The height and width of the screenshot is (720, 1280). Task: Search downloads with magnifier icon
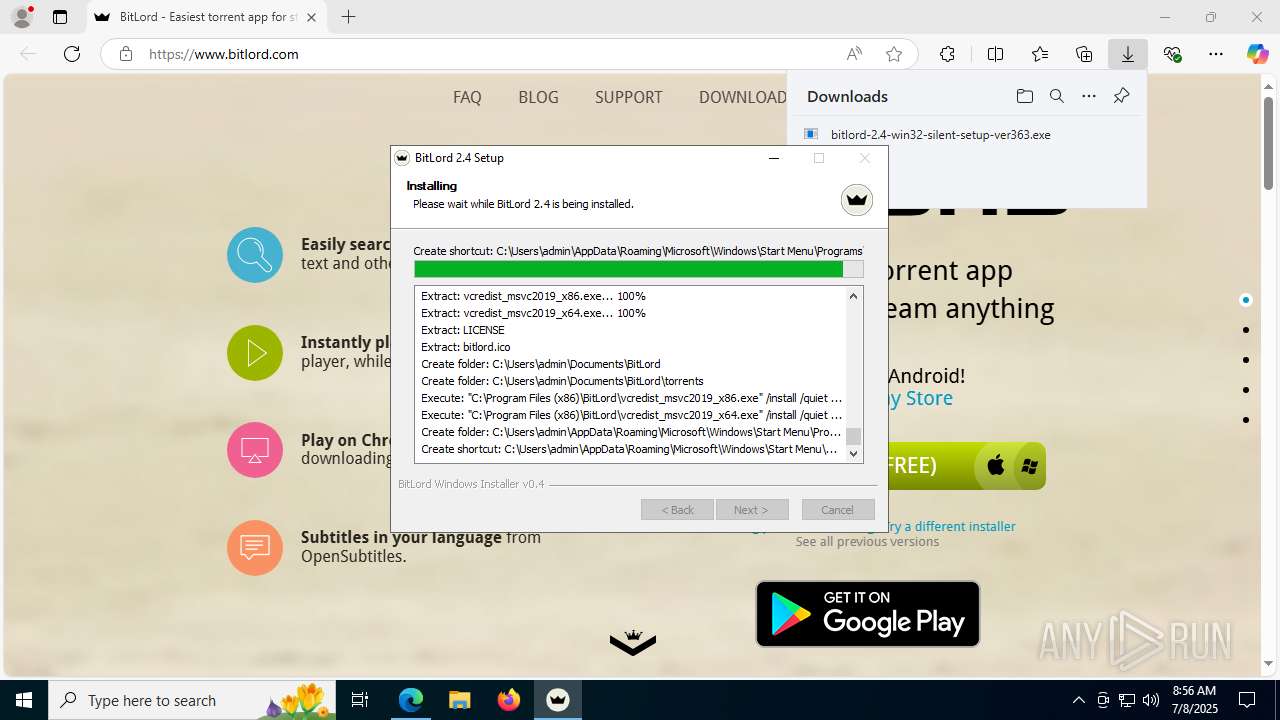(x=1056, y=96)
